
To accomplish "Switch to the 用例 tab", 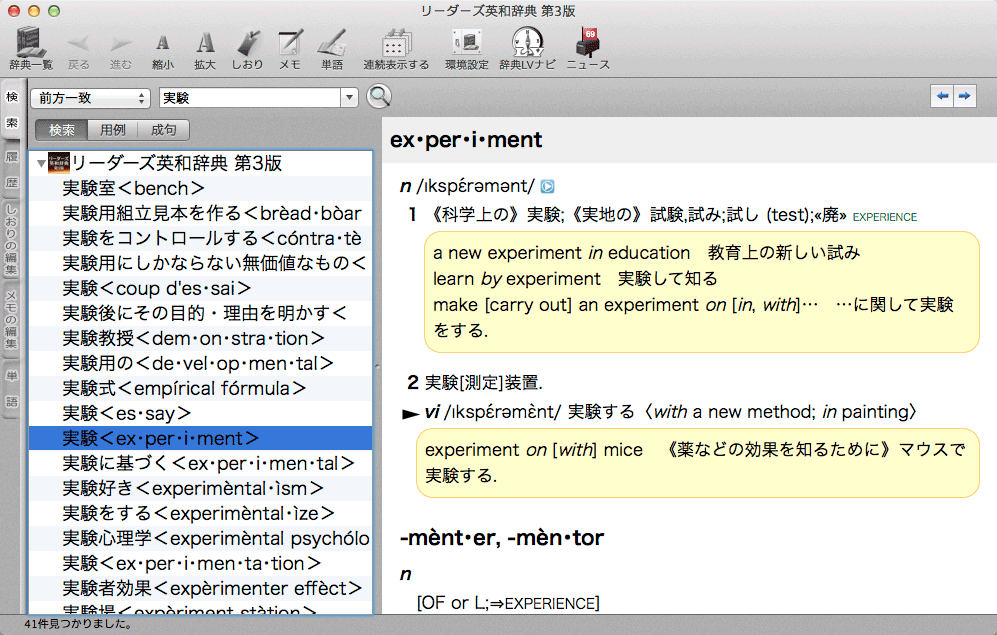I will pyautogui.click(x=112, y=130).
